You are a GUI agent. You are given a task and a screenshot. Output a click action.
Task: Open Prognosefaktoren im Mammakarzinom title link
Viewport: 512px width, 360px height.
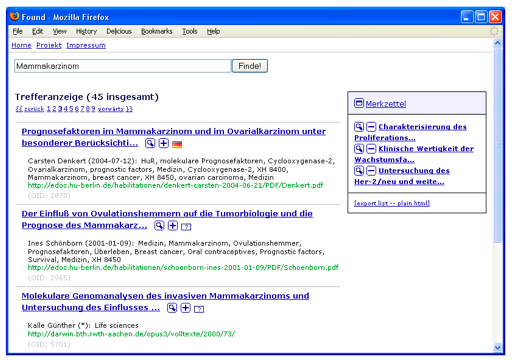(x=174, y=137)
